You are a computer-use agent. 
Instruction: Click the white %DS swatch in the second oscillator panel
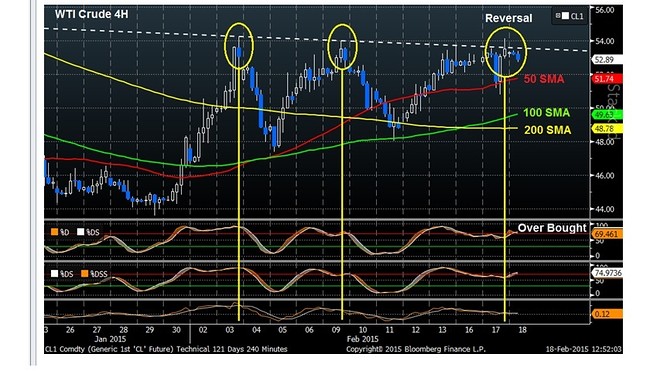[x=54, y=274]
